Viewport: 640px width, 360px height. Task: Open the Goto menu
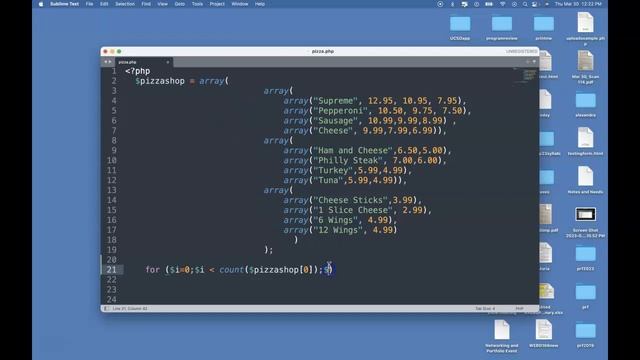pos(180,4)
